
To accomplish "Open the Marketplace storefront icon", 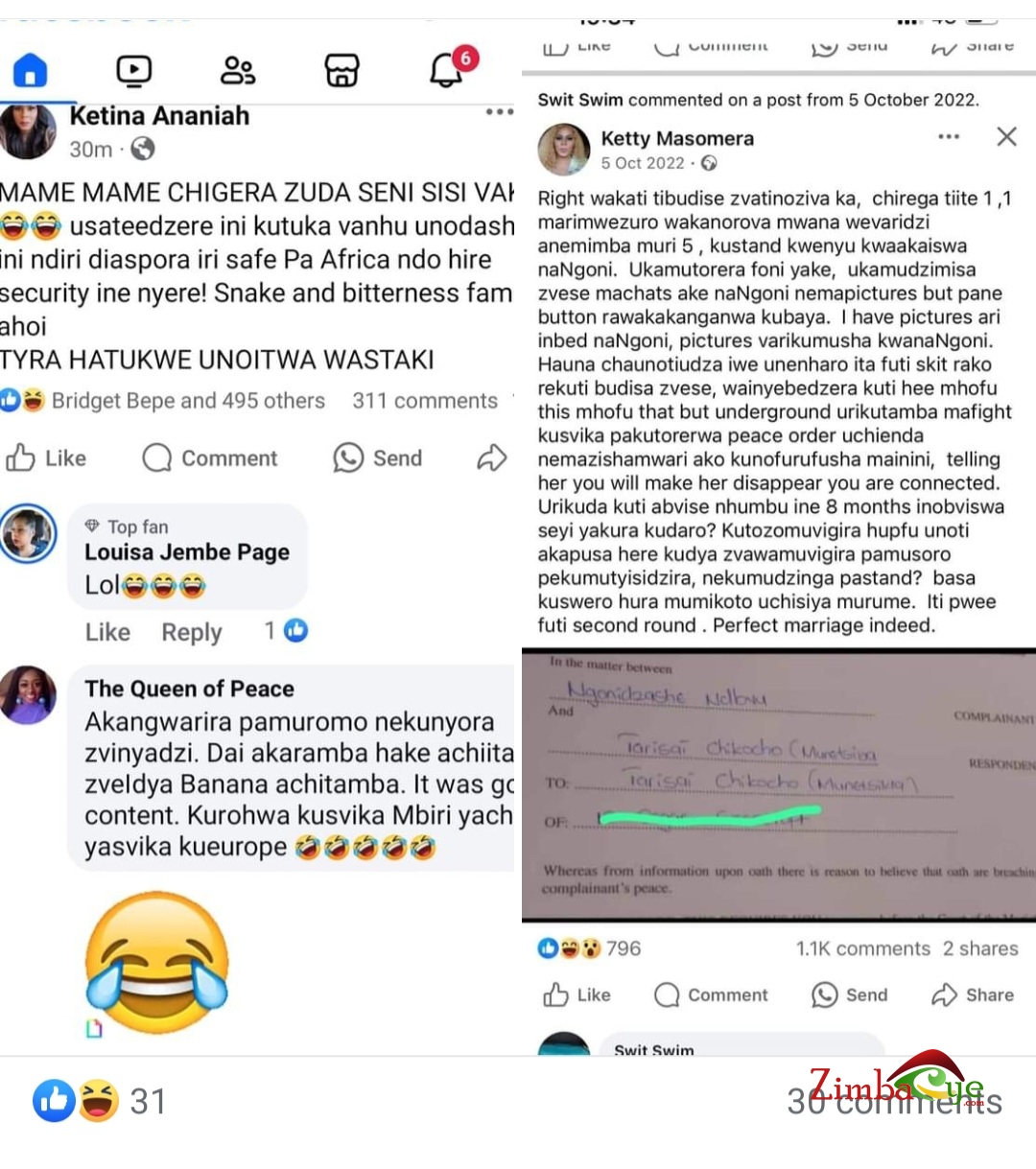I will [342, 70].
